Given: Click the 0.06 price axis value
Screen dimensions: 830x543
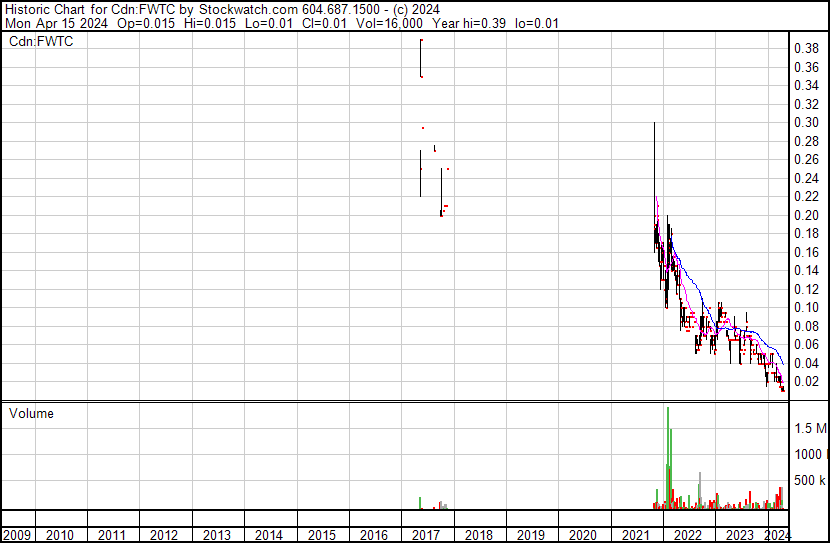Looking at the screenshot, I should pyautogui.click(x=807, y=345).
